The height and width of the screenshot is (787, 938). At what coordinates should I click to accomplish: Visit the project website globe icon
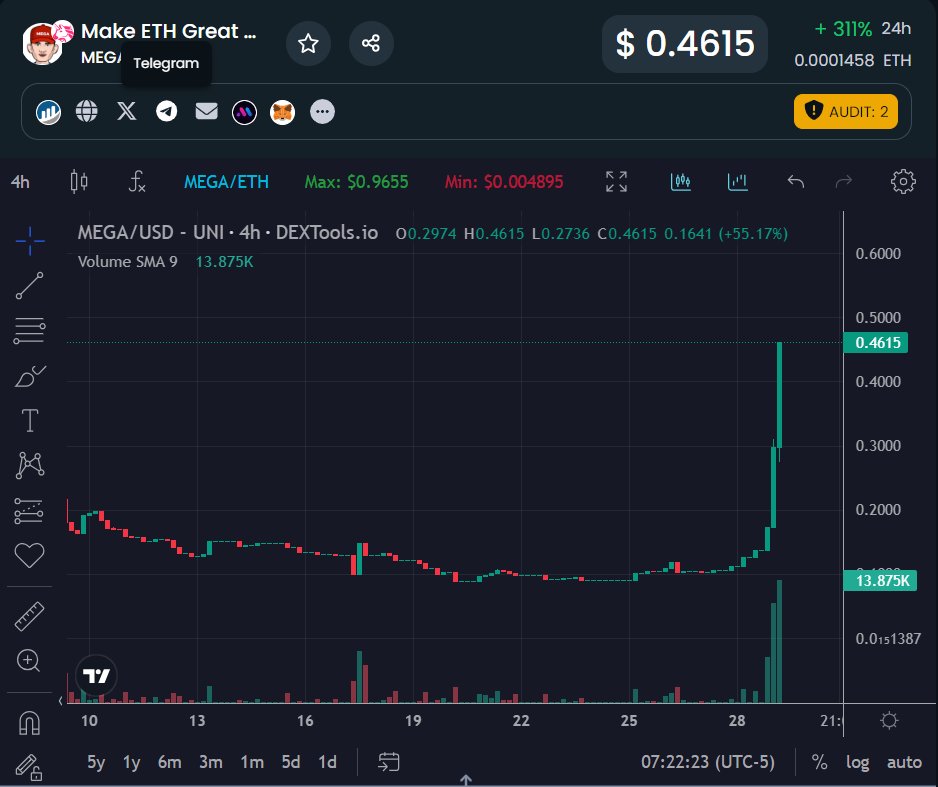tap(87, 111)
